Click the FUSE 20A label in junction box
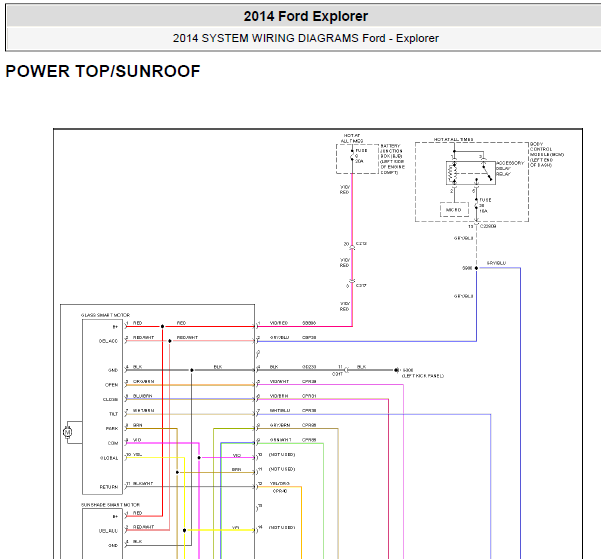601x559 pixels. coord(361,156)
